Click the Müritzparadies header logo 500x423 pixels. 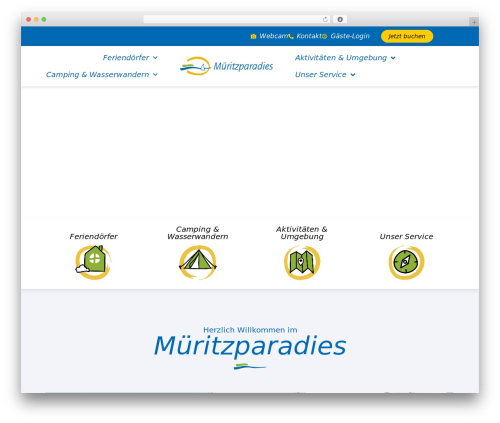[227, 66]
